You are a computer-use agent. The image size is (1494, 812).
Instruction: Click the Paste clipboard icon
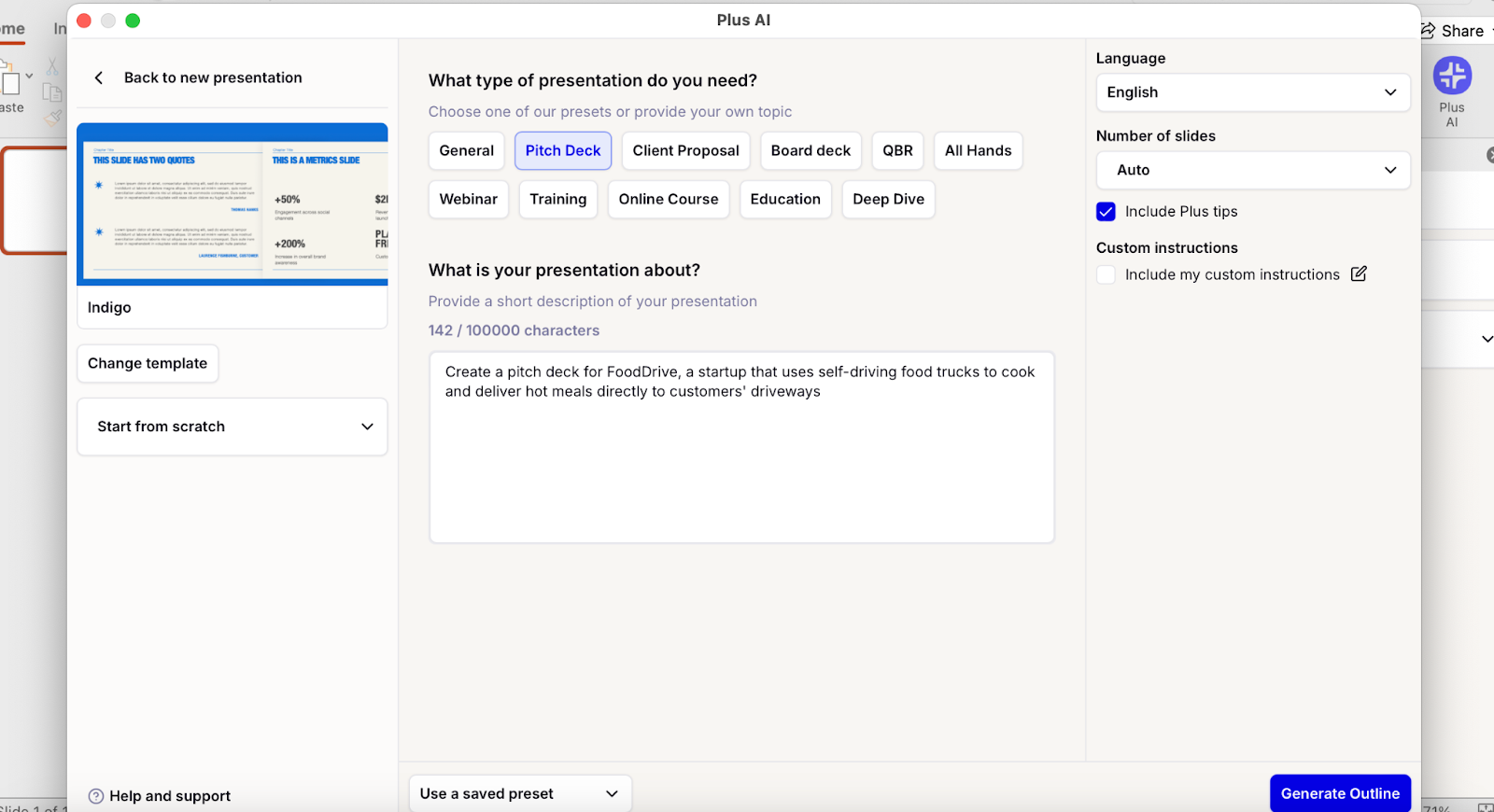[x=9, y=78]
